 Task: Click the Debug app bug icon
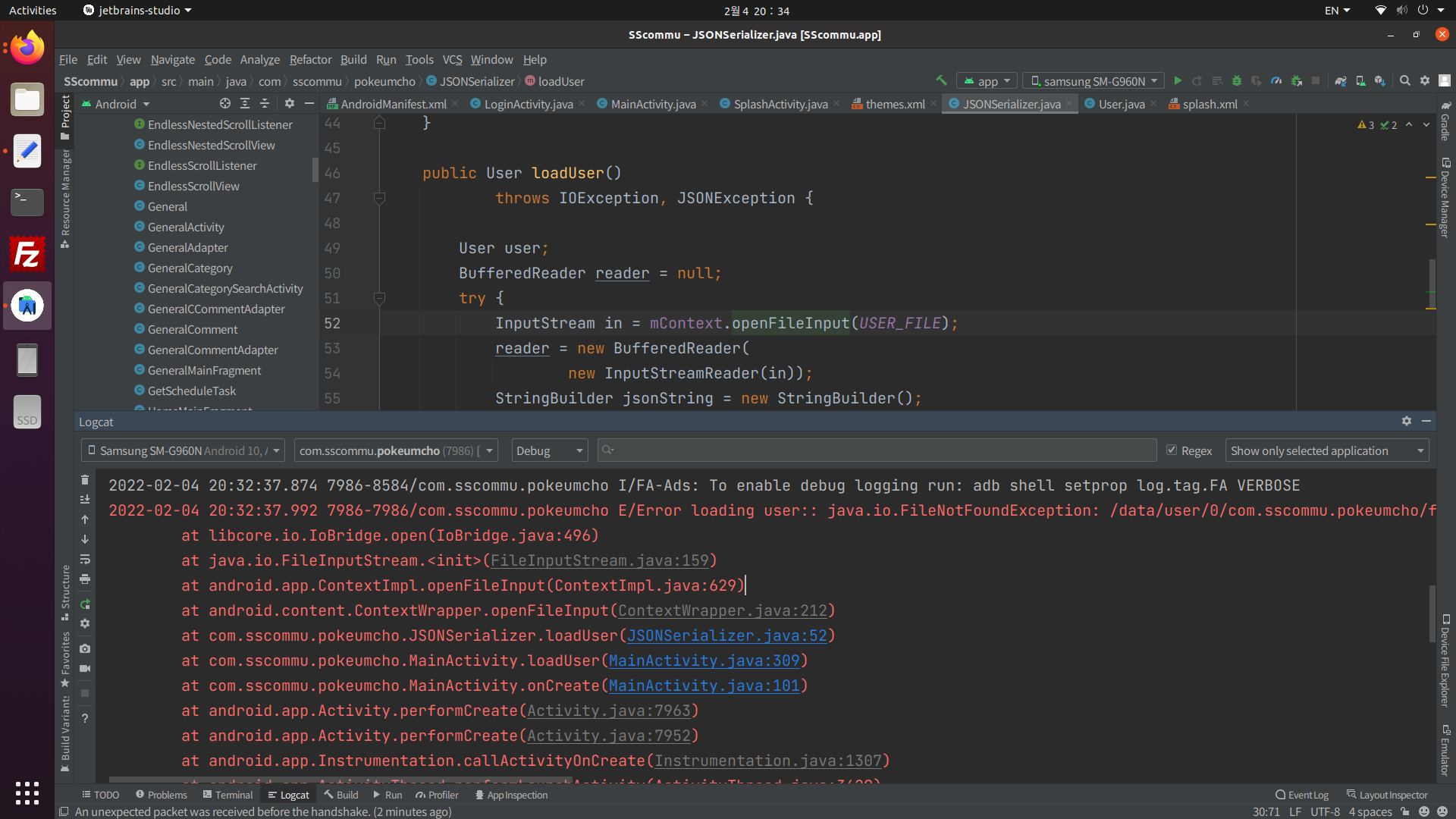pyautogui.click(x=1237, y=81)
